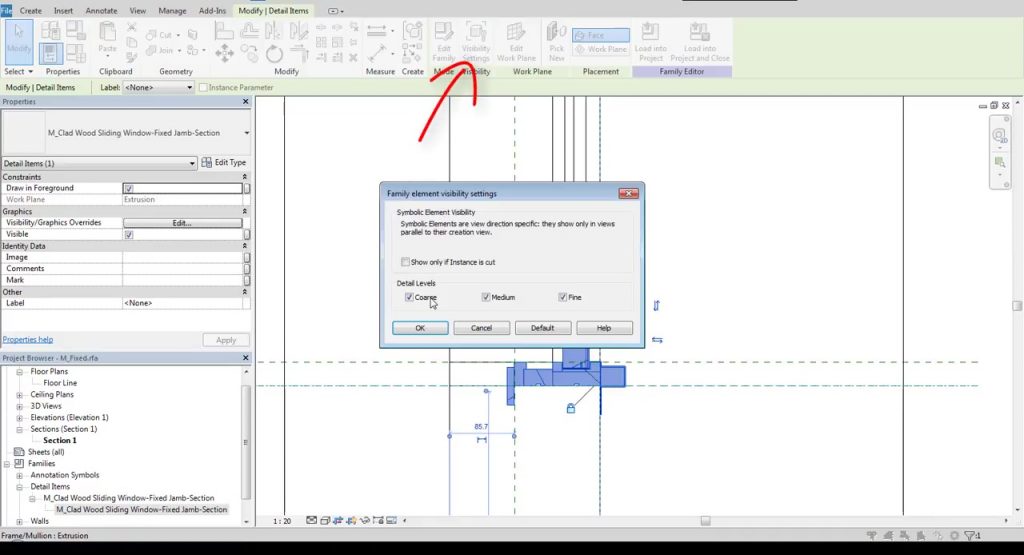
Task: Click OK in visibility settings dialog
Action: point(420,328)
